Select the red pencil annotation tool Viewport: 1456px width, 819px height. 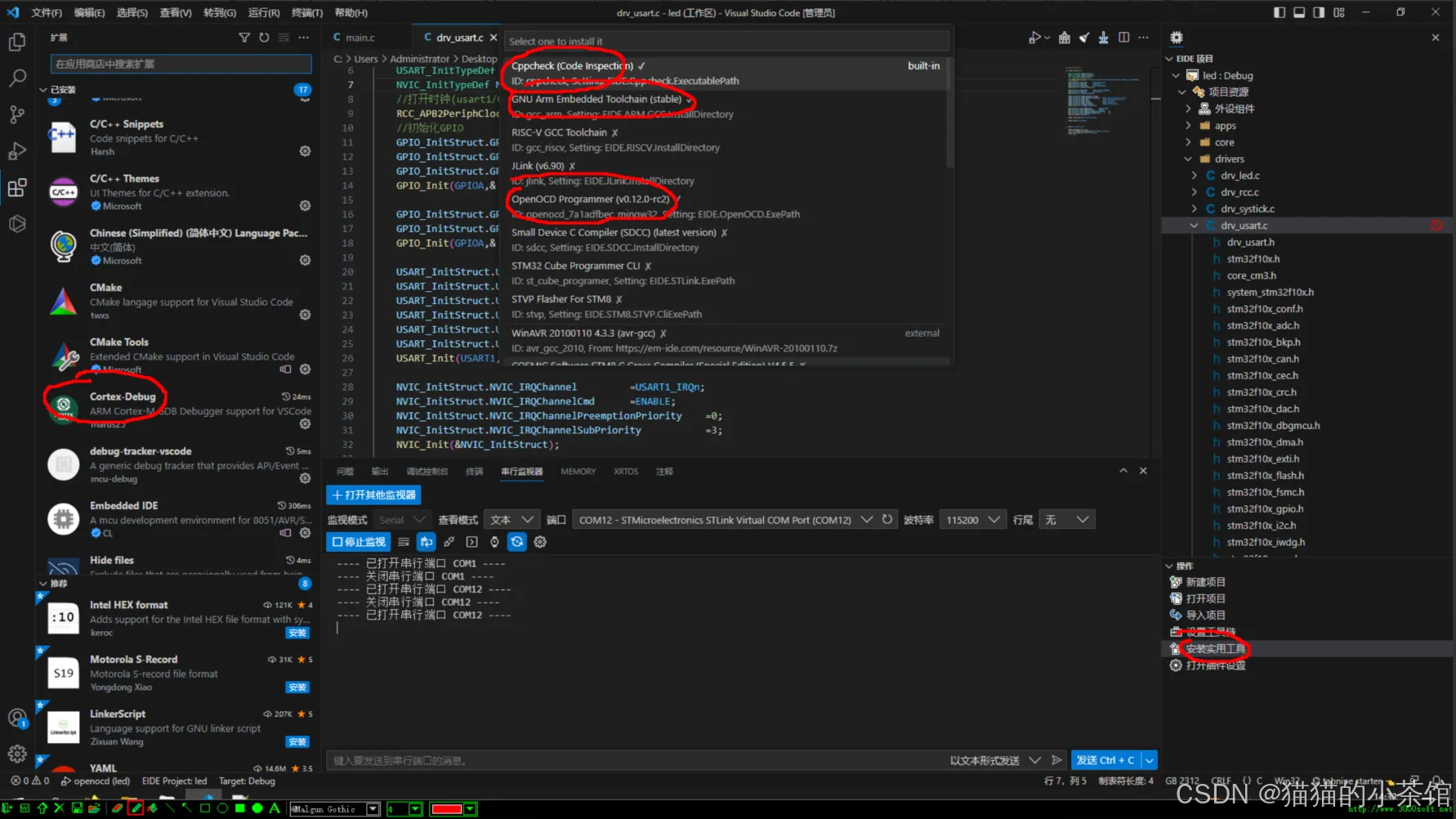[x=136, y=808]
